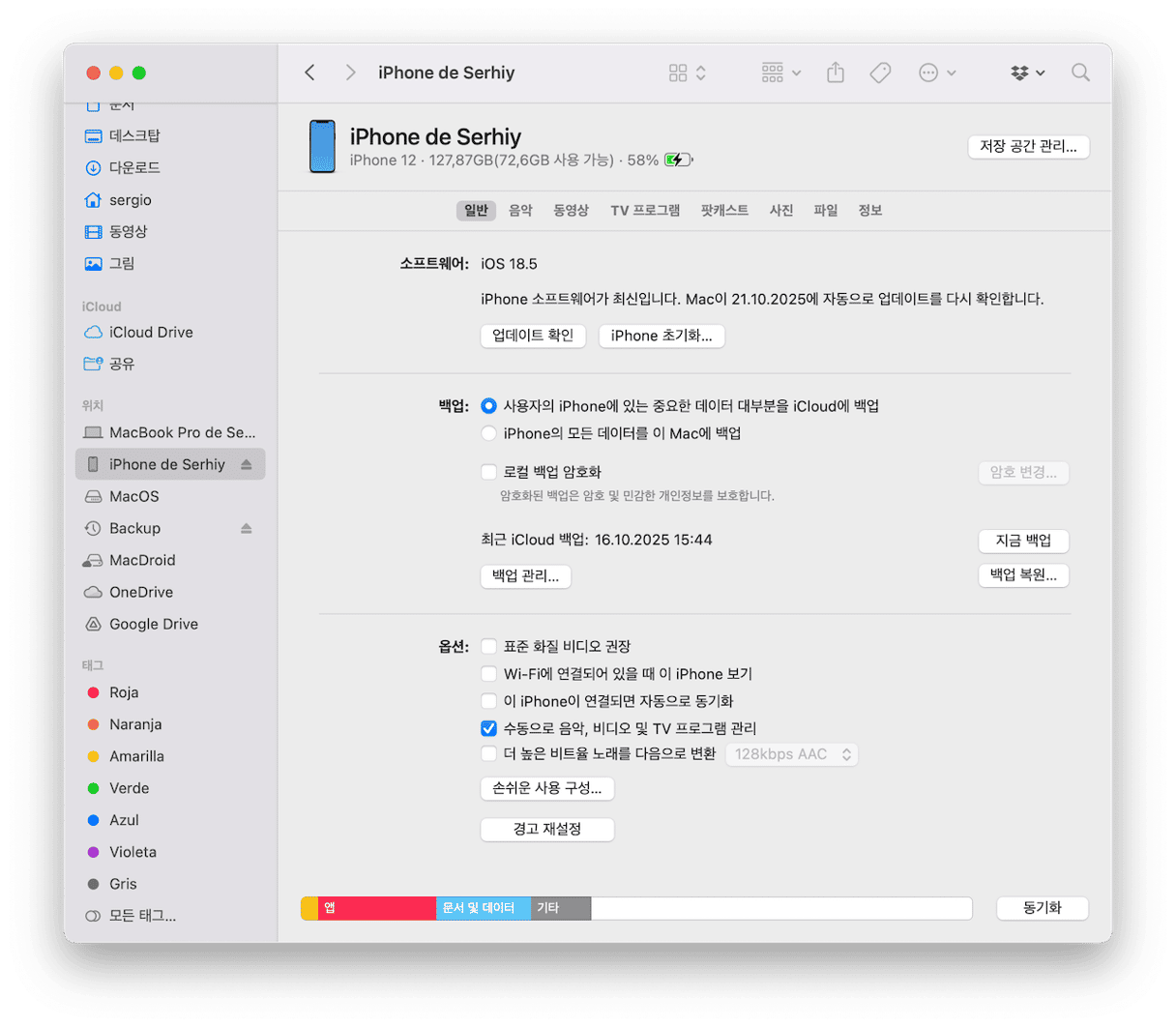Eject iPhone de Serhiy from sidebar
Screen dimensions: 1176x1027
(247, 465)
